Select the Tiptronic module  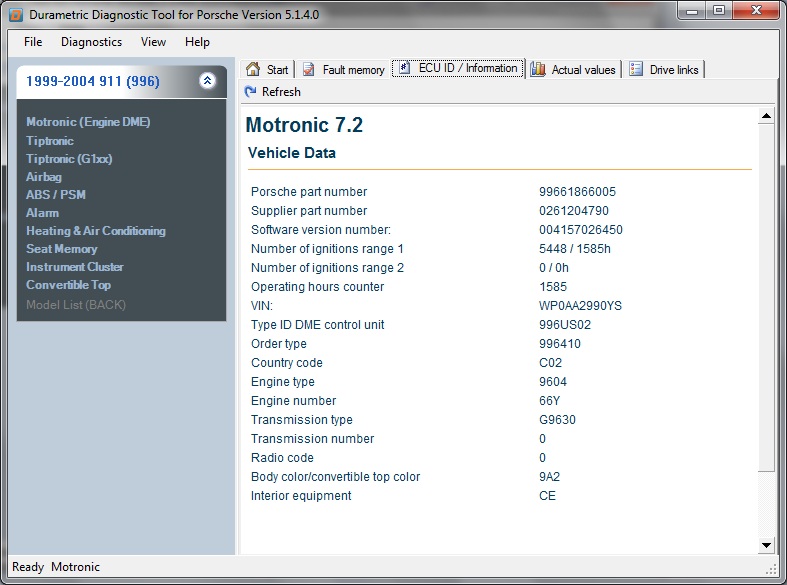coord(50,141)
